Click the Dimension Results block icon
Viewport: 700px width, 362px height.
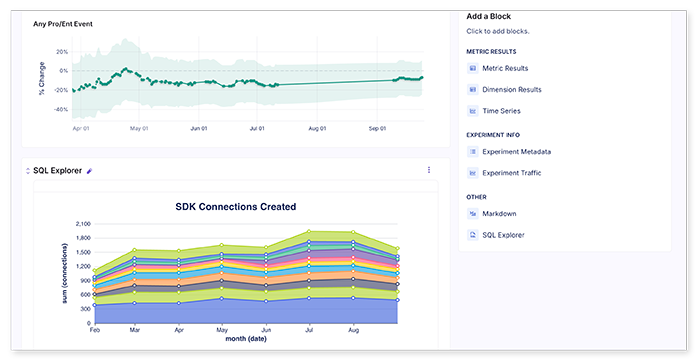tap(473, 90)
